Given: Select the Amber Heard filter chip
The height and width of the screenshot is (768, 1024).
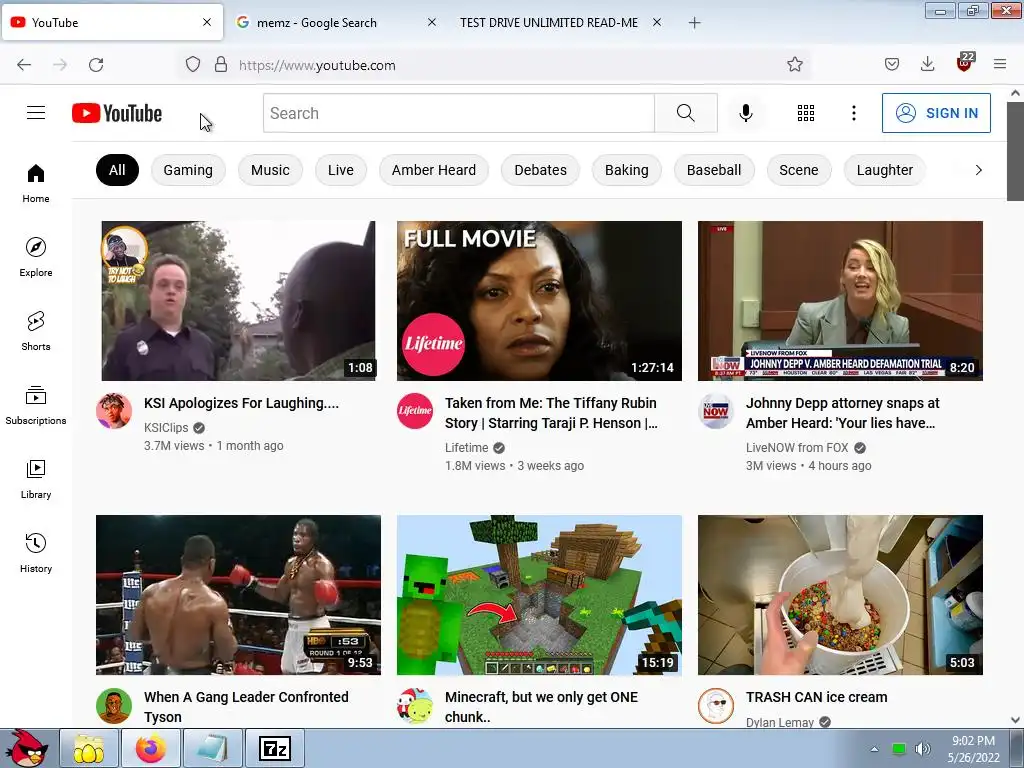Looking at the screenshot, I should point(434,170).
